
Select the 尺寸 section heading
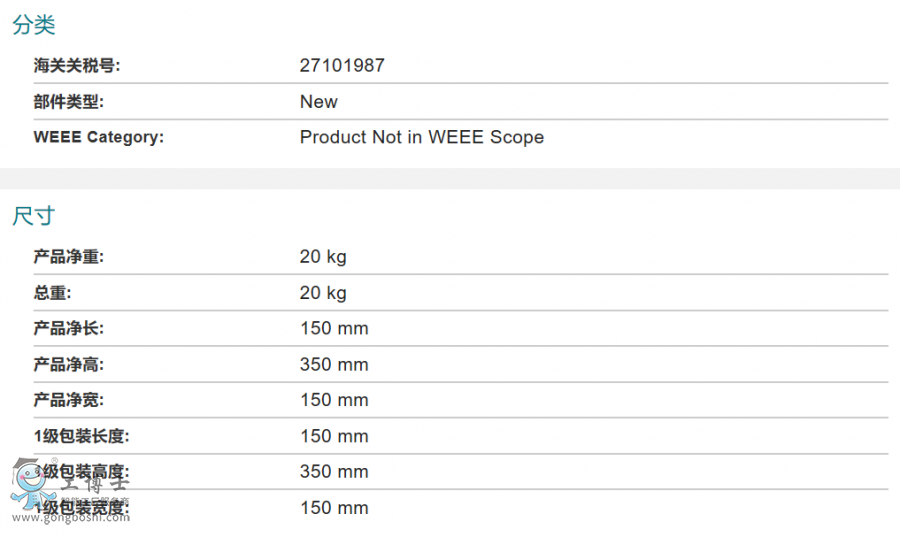coord(33,216)
